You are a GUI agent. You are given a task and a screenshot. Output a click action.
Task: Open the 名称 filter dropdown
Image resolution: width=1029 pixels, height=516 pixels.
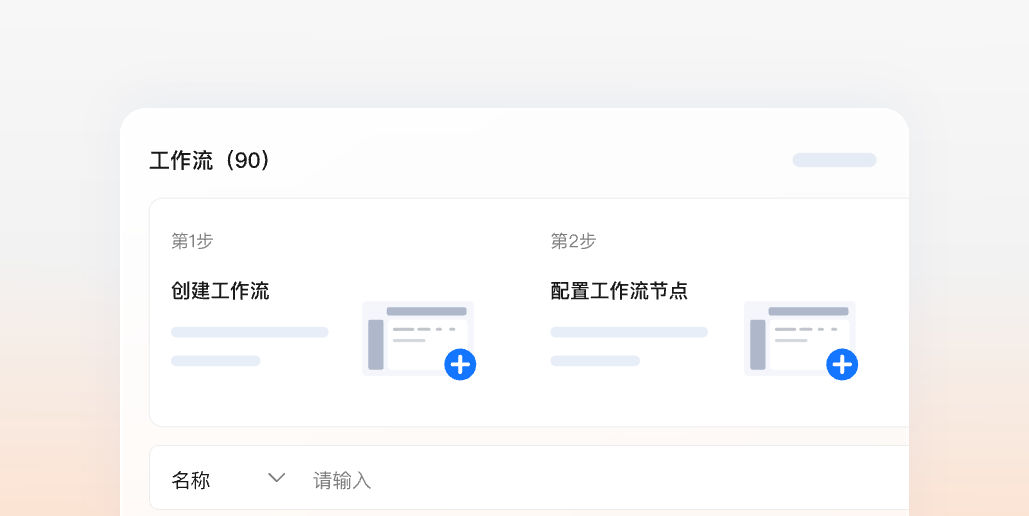(228, 479)
